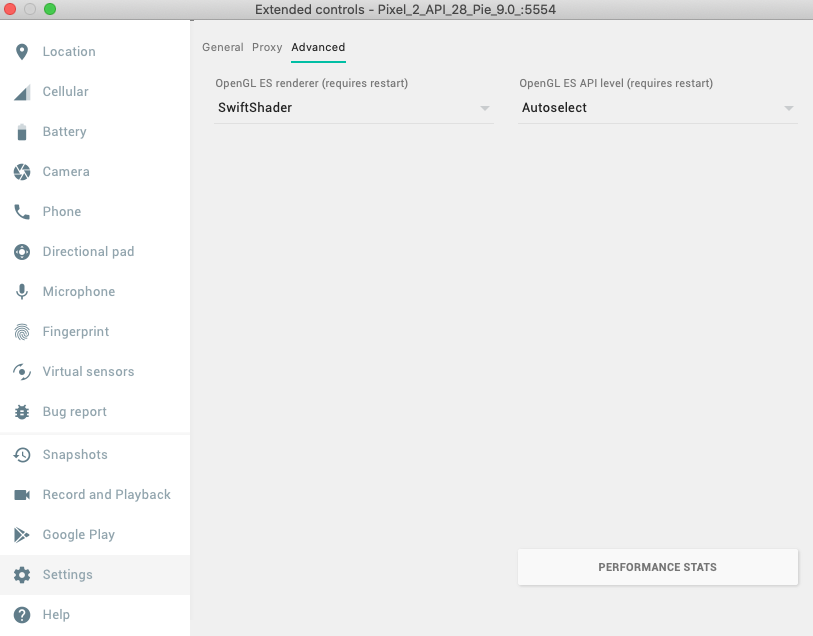This screenshot has height=636, width=813.
Task: Open the Cellular controls icon
Action: click(20, 91)
